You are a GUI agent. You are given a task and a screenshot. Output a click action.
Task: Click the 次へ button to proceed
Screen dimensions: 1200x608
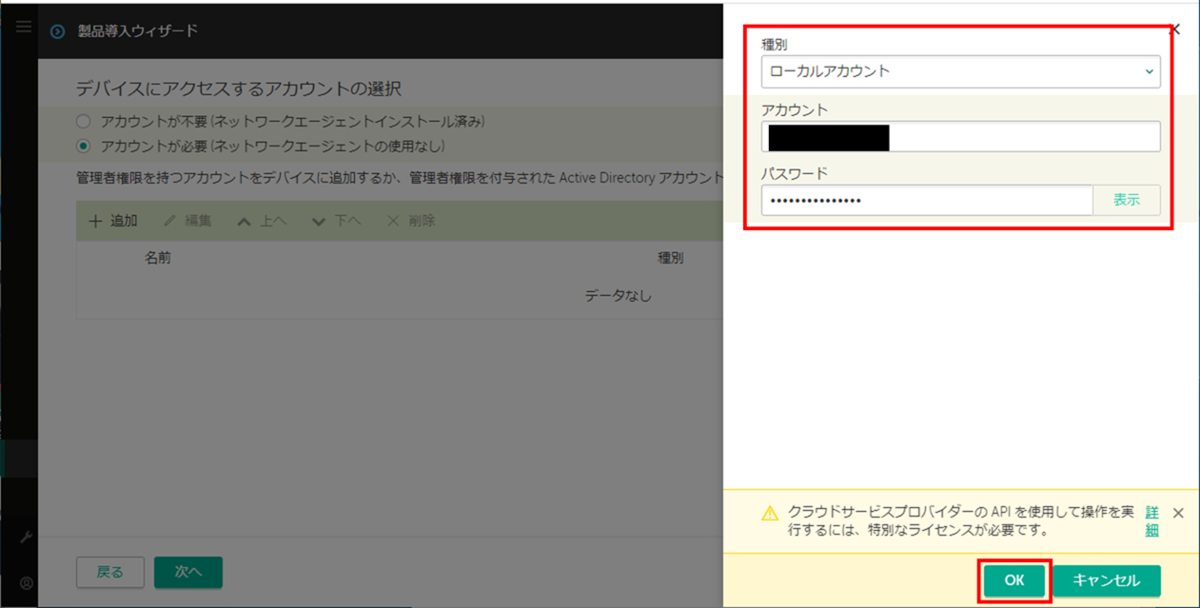pos(188,572)
